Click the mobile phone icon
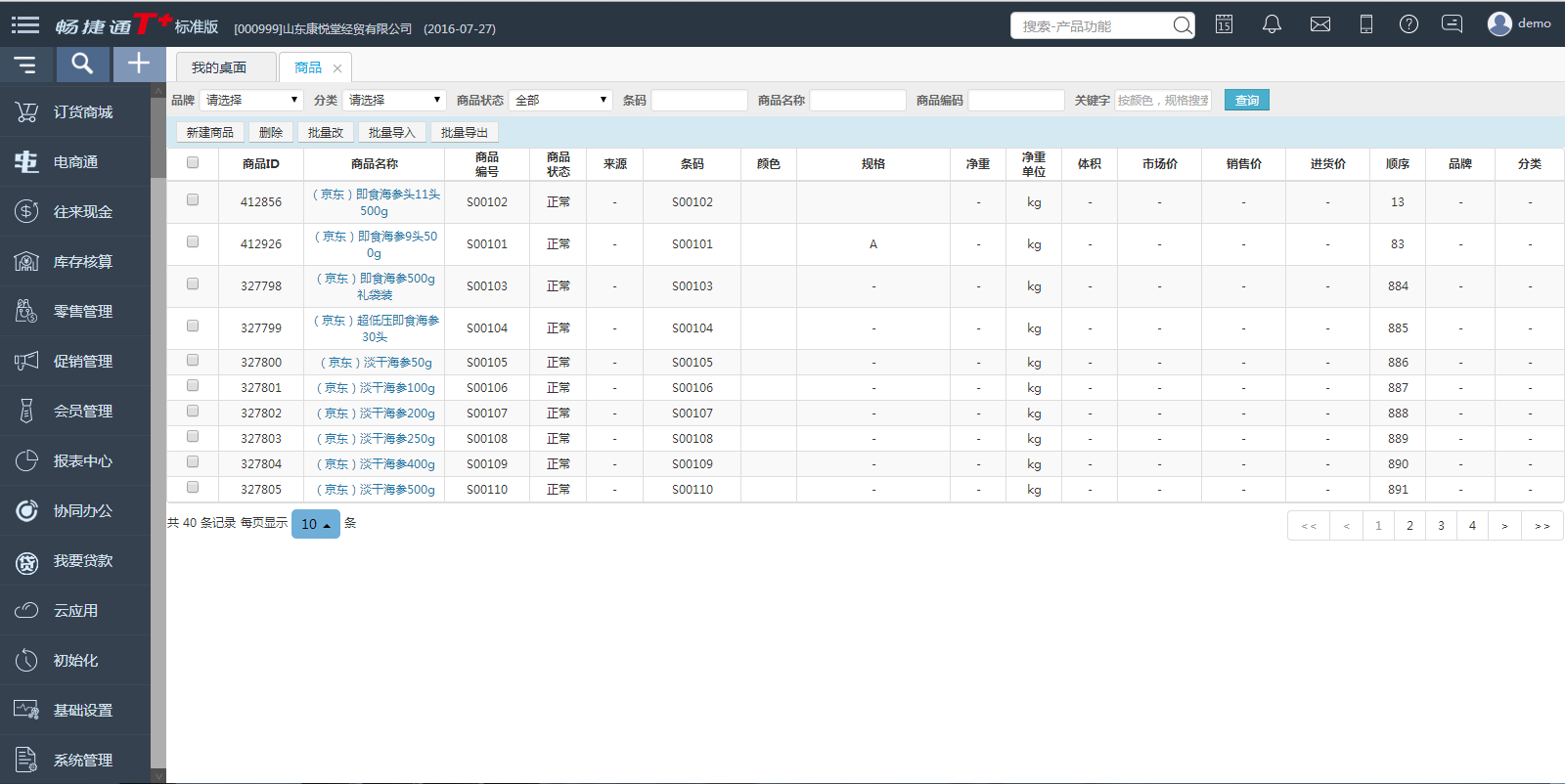Viewport: 1565px width, 784px height. coord(1365,24)
